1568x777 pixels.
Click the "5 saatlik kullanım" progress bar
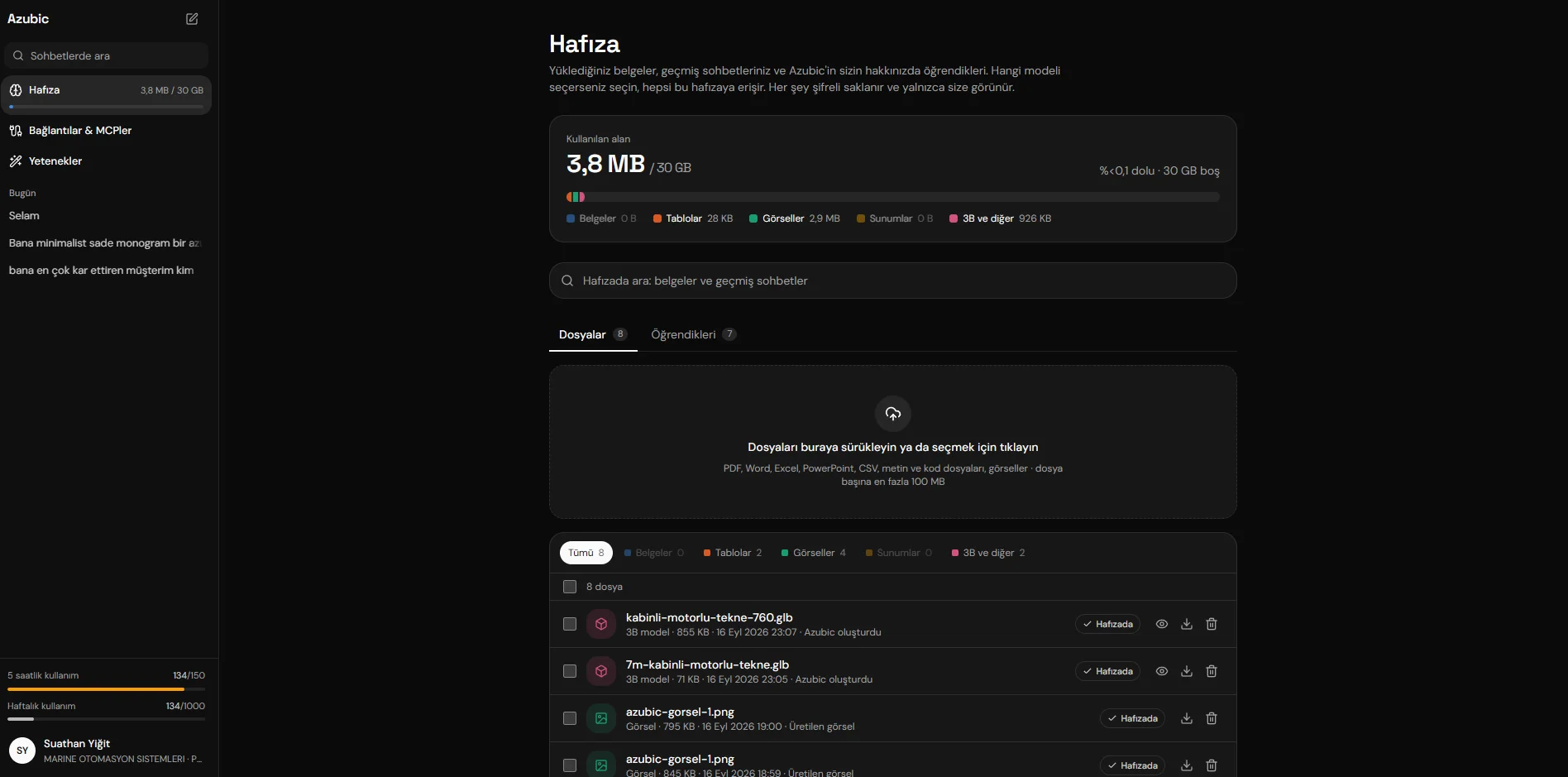click(x=106, y=688)
